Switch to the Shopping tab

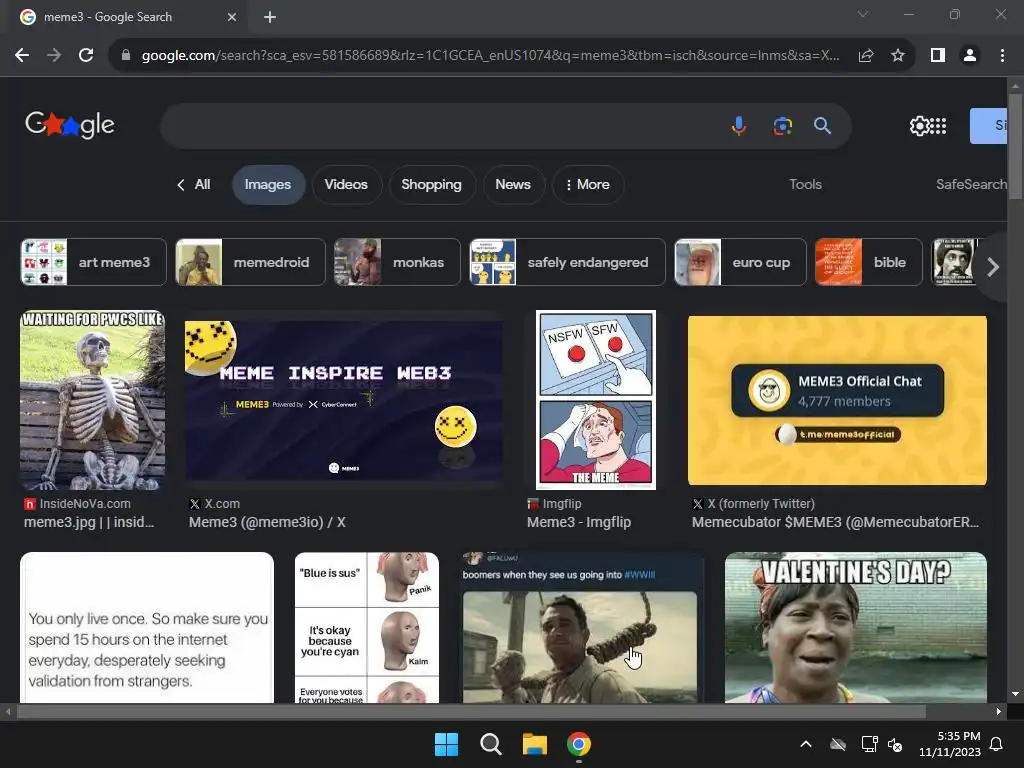[431, 185]
